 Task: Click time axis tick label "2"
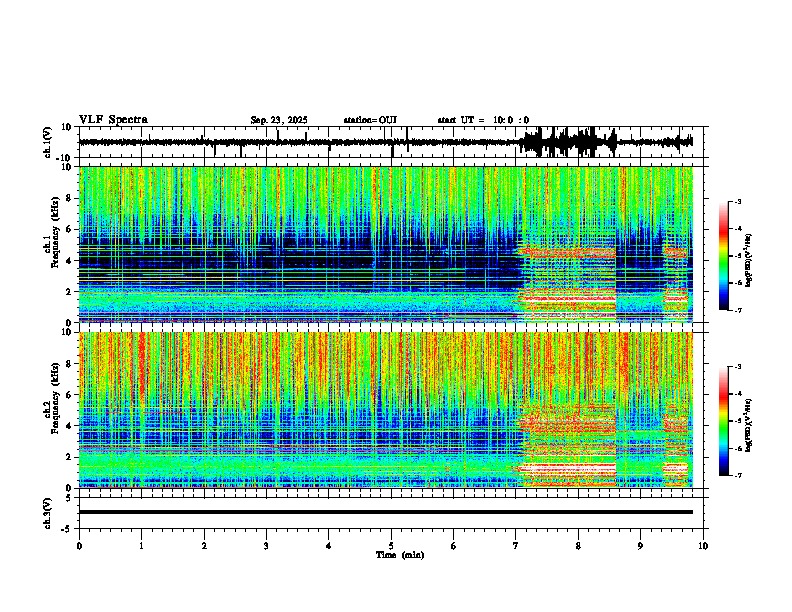(x=204, y=546)
